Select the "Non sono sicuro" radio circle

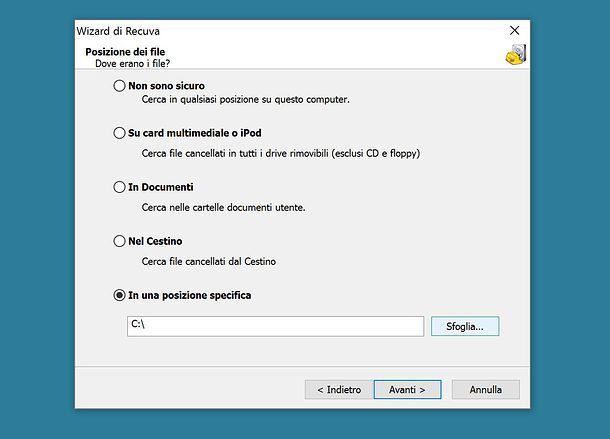[x=119, y=86]
